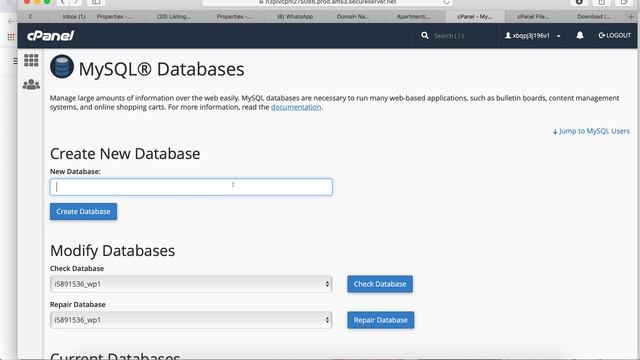Screen dimensions: 640x360
Task: Add a new browser tab
Action: click(631, 17)
